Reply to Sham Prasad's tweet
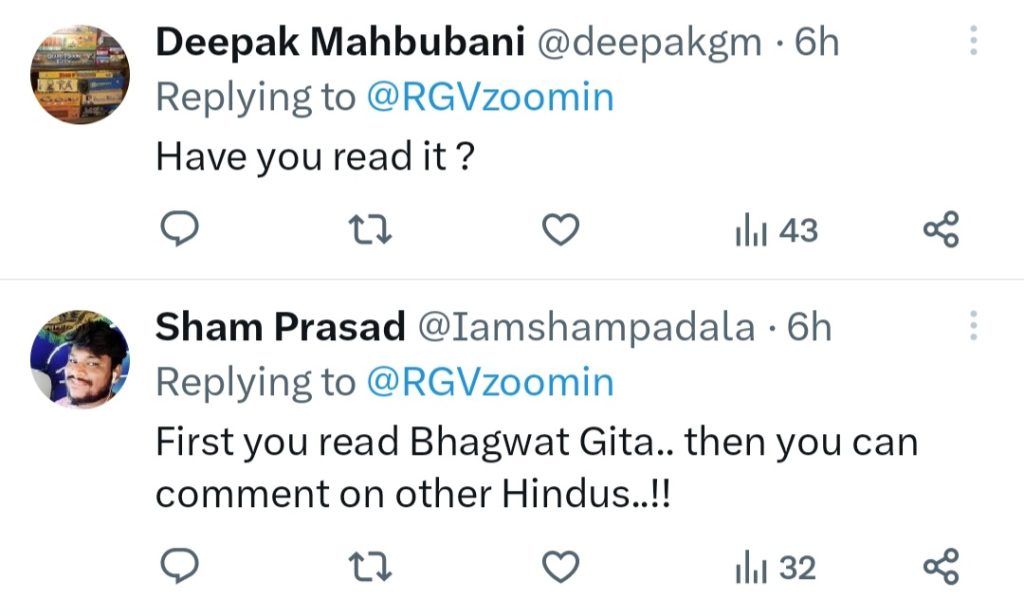This screenshot has width=1024, height=616. (180, 566)
